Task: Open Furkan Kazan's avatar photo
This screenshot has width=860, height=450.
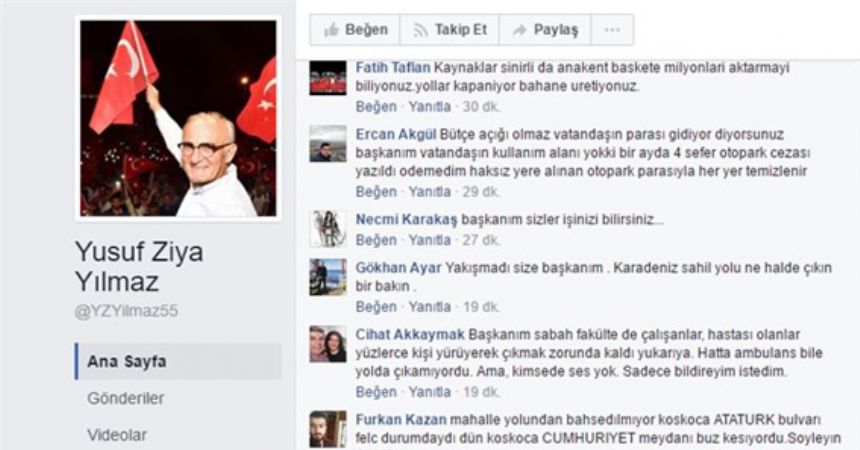Action: pyautogui.click(x=328, y=429)
